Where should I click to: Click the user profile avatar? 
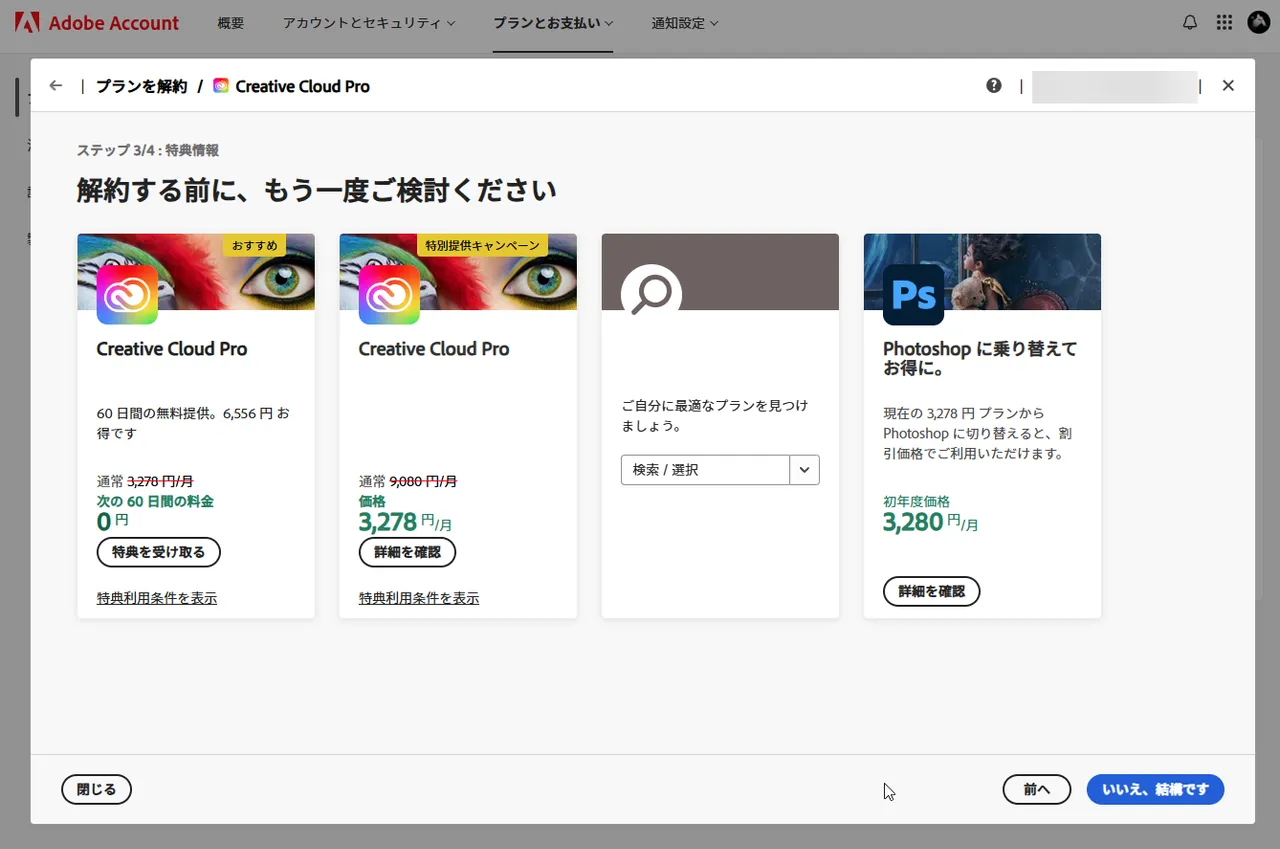coord(1258,23)
